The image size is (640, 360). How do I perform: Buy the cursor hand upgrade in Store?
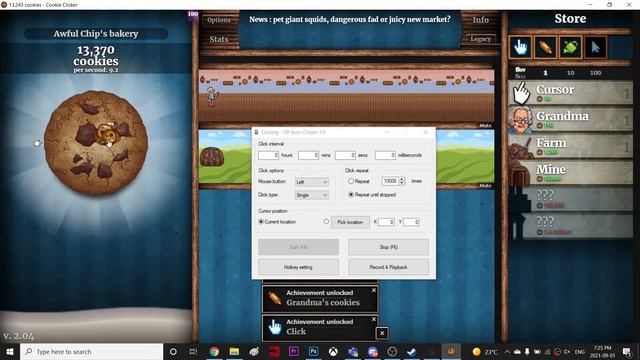pyautogui.click(x=520, y=47)
